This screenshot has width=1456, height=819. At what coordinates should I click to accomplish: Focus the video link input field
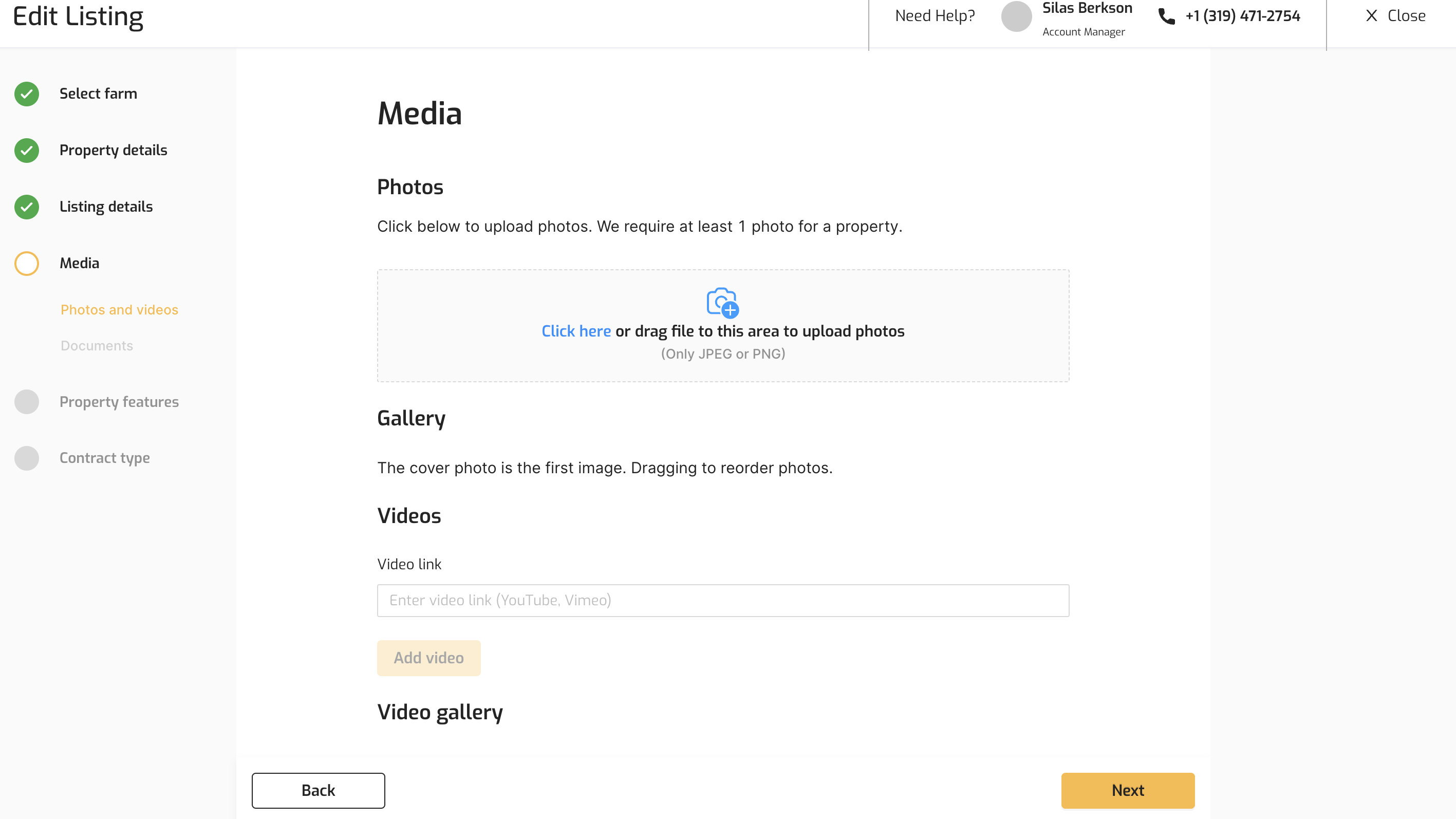pos(723,600)
